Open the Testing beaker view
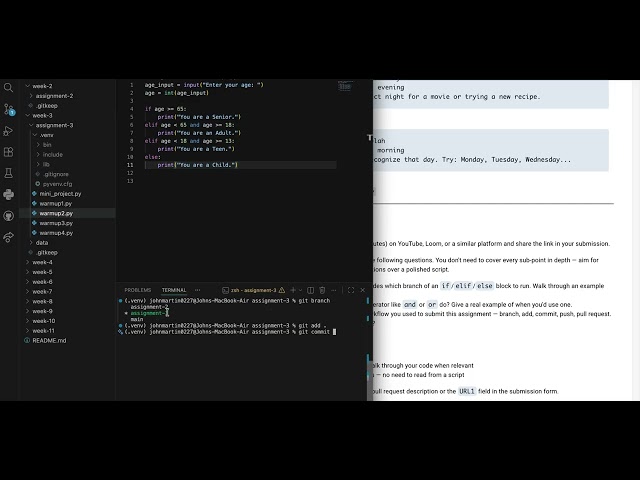The width and height of the screenshot is (640, 480). click(x=8, y=173)
